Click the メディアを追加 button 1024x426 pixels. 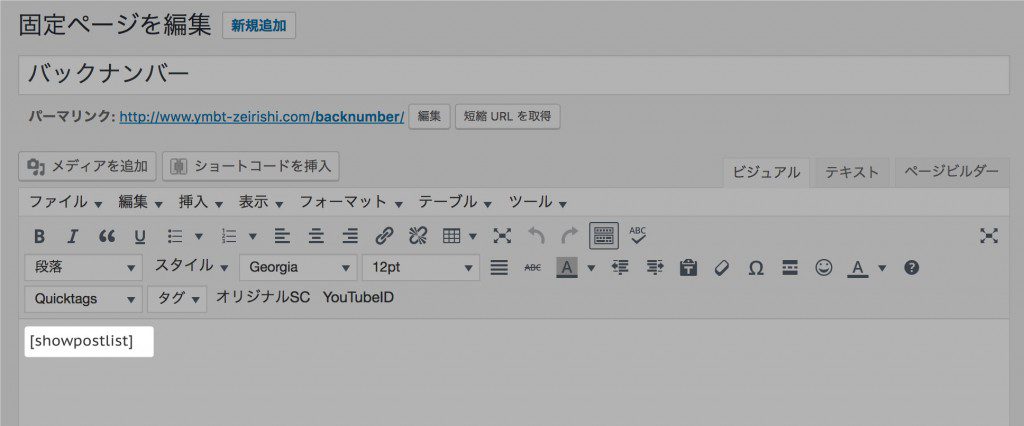pyautogui.click(x=88, y=166)
